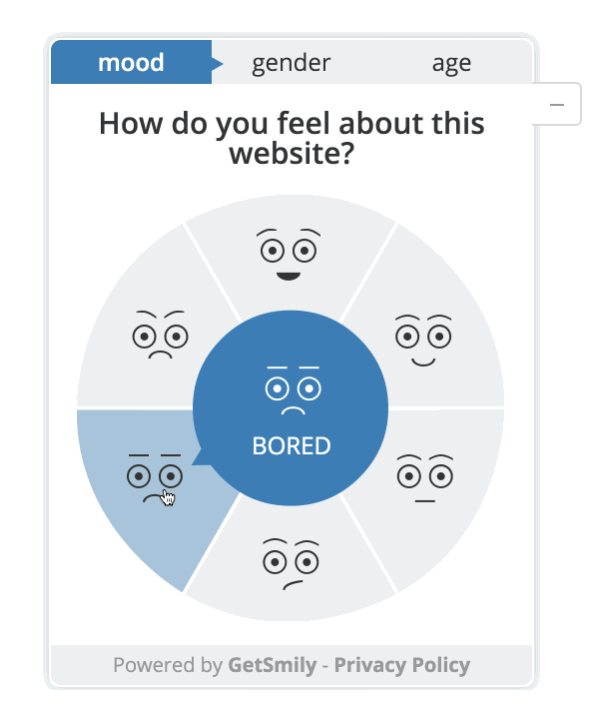Go to the age tab
Screen dimensions: 616x714
coord(451,64)
